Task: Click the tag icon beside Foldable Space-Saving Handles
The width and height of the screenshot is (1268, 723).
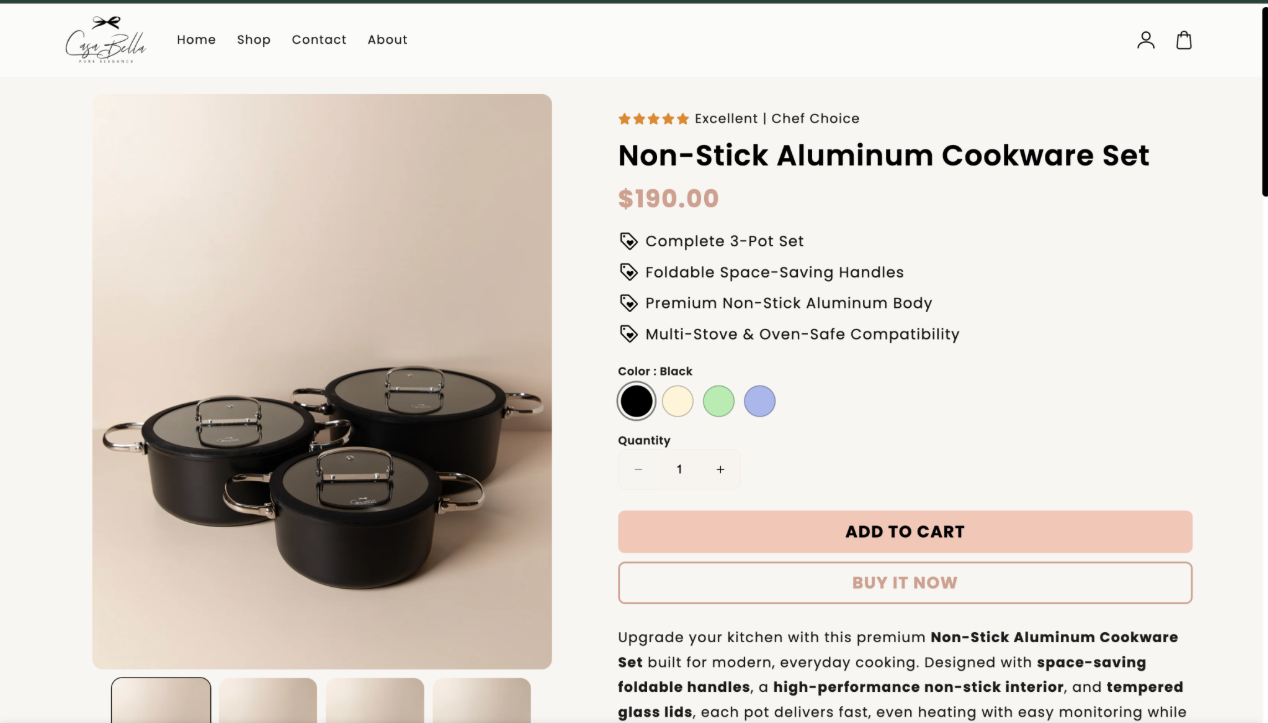Action: pyautogui.click(x=628, y=272)
